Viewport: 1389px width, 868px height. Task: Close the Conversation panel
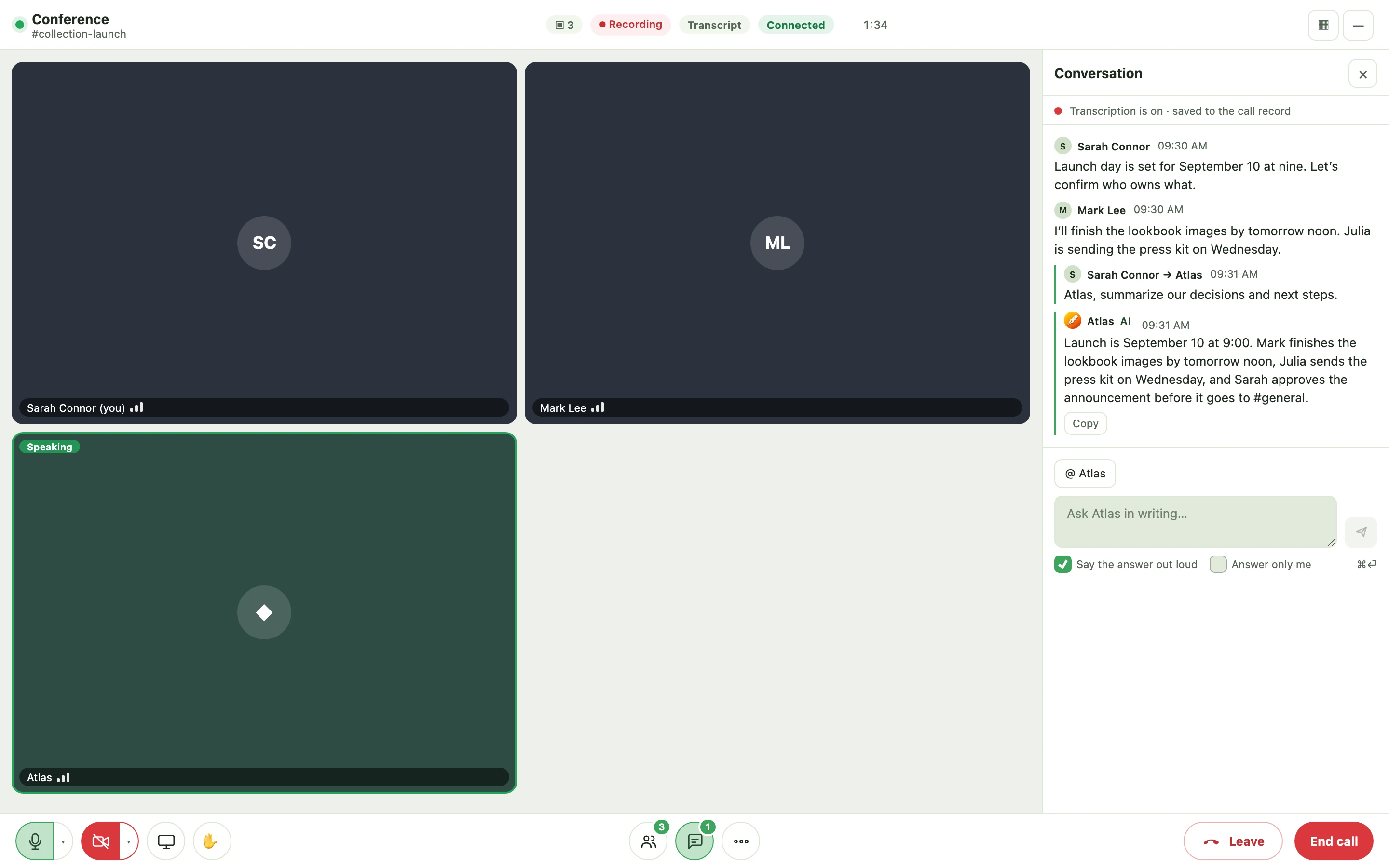[1362, 74]
